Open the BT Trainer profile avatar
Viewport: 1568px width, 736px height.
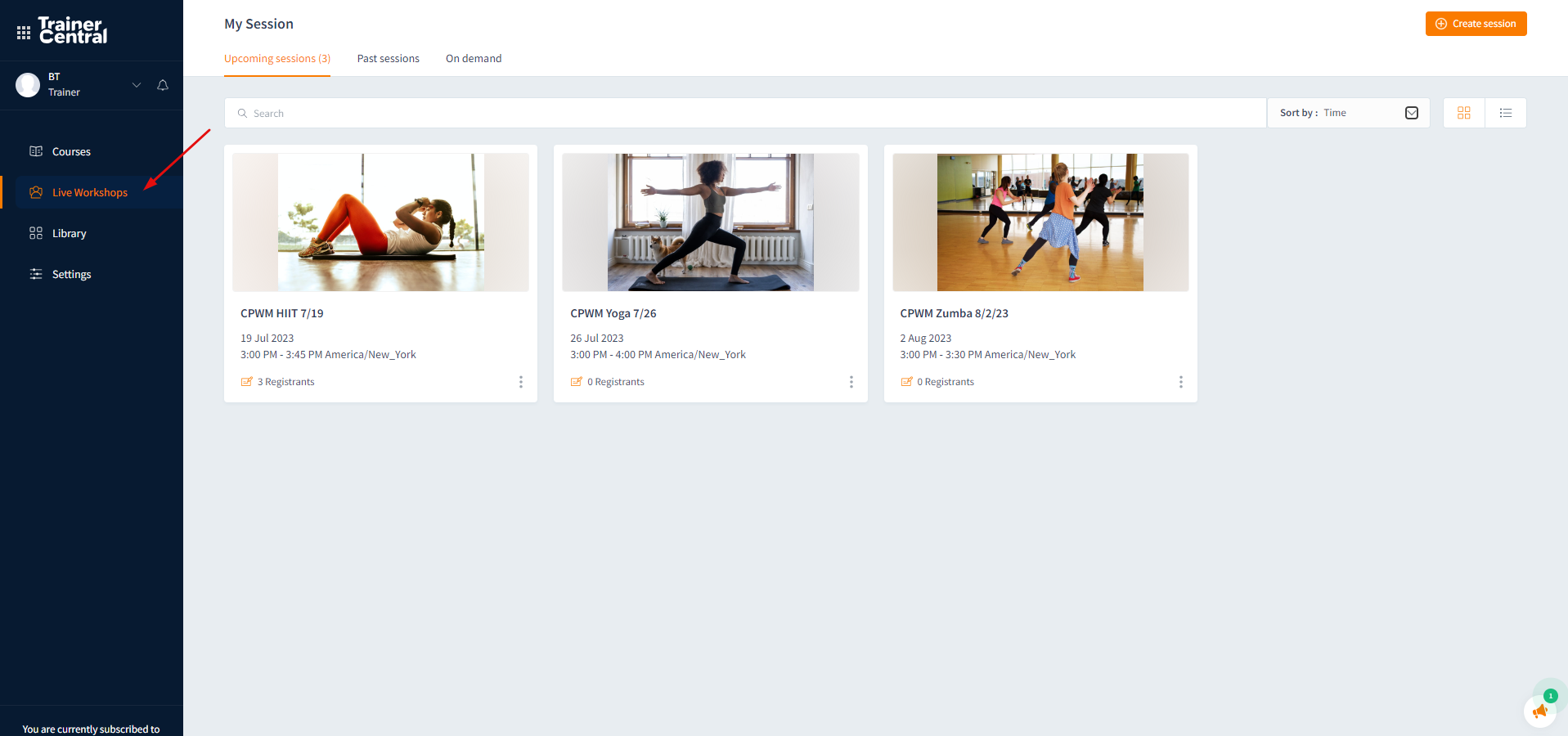point(28,85)
